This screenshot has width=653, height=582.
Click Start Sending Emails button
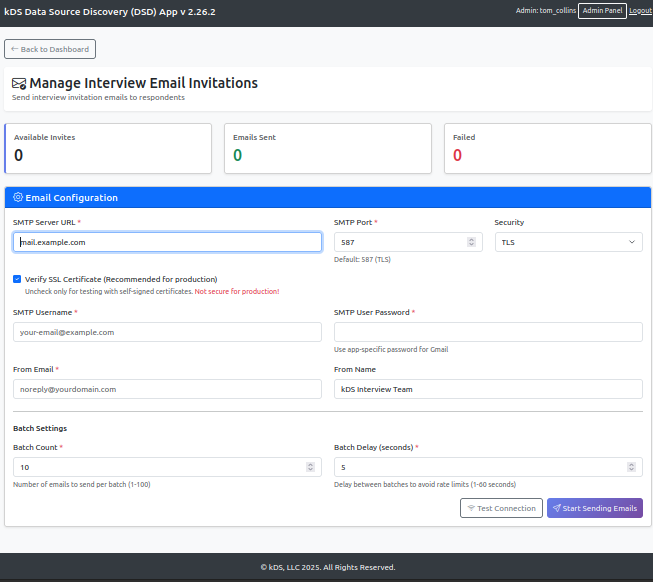click(x=594, y=508)
